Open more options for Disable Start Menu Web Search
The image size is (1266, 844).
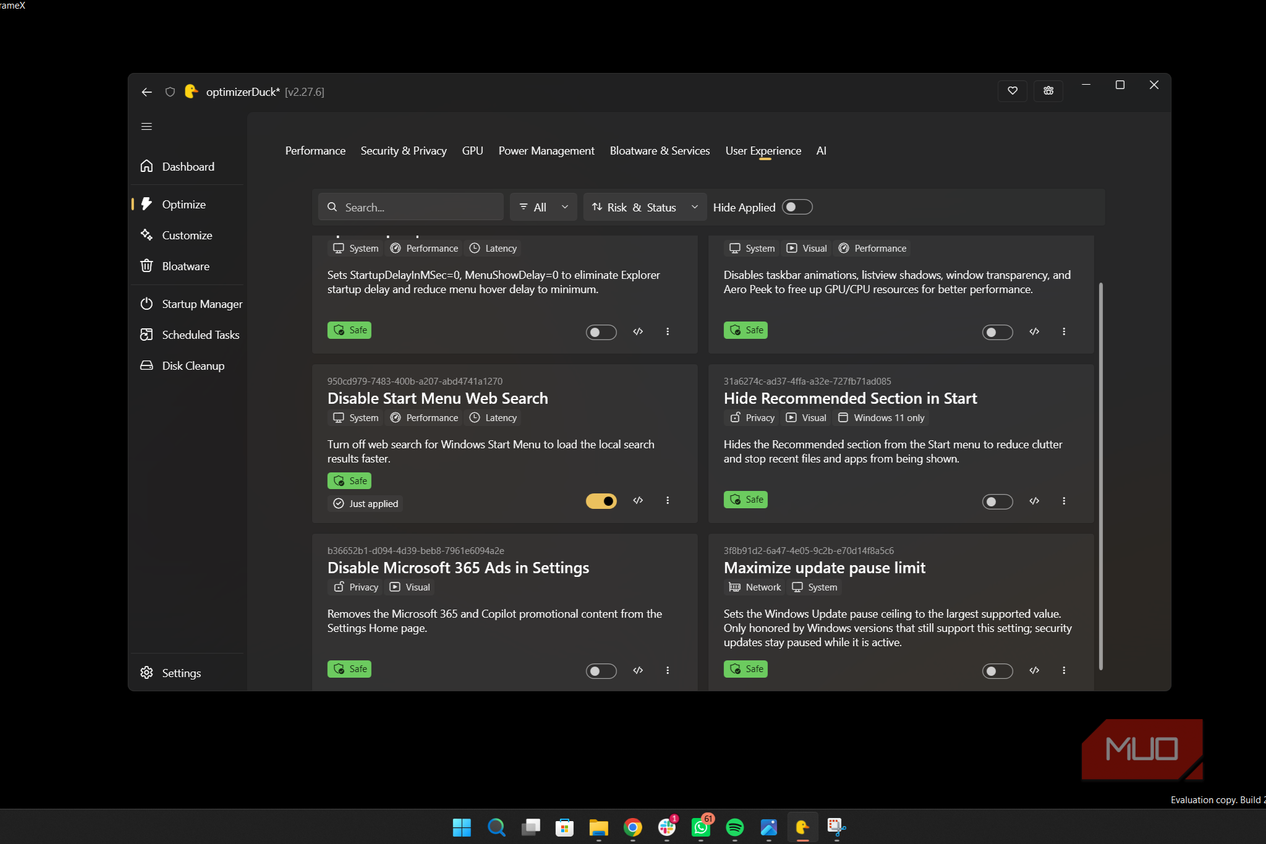click(x=668, y=501)
